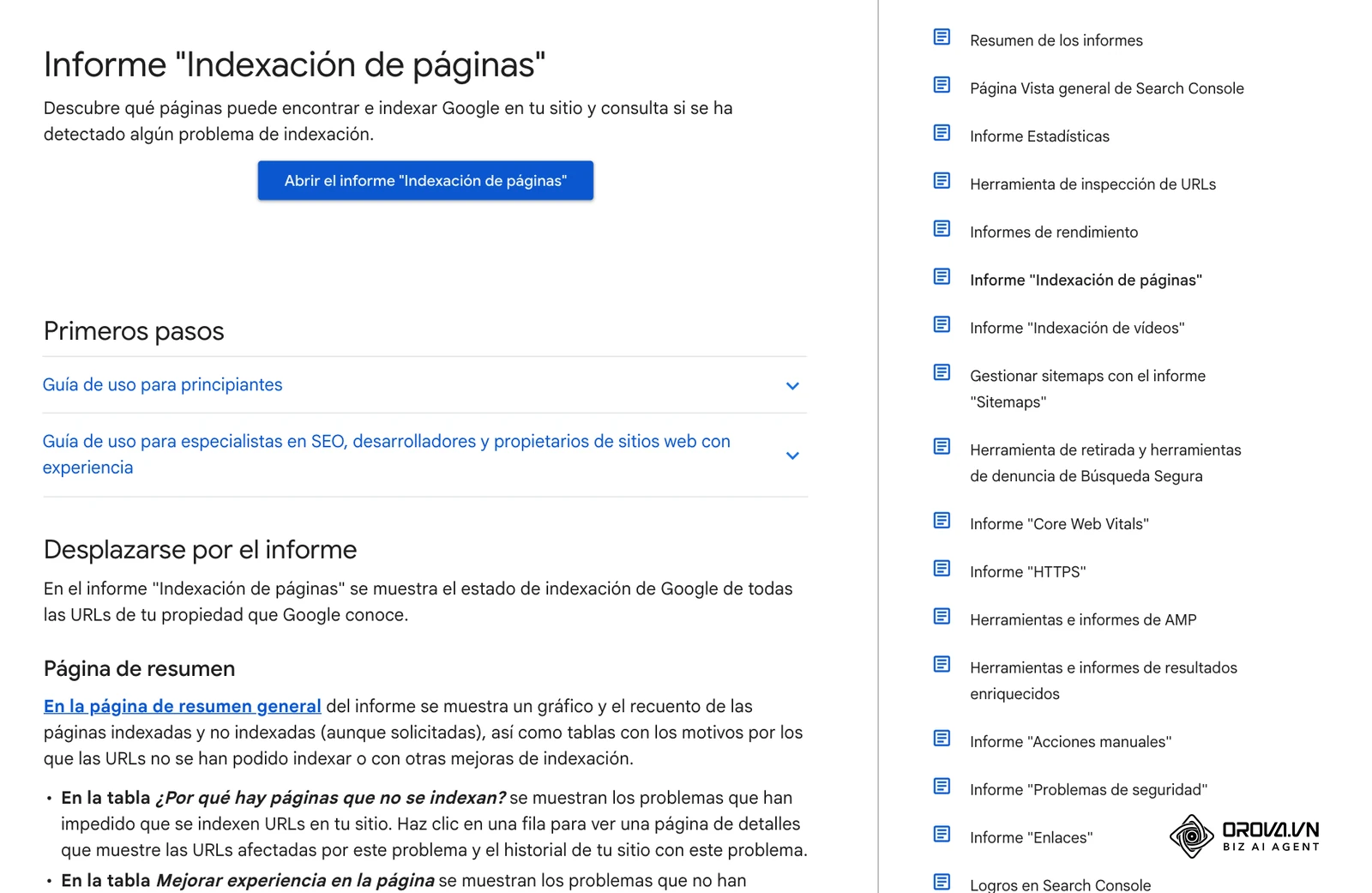Click article icon beside Resumen de los informes
The image size is (1372, 893).
(942, 37)
